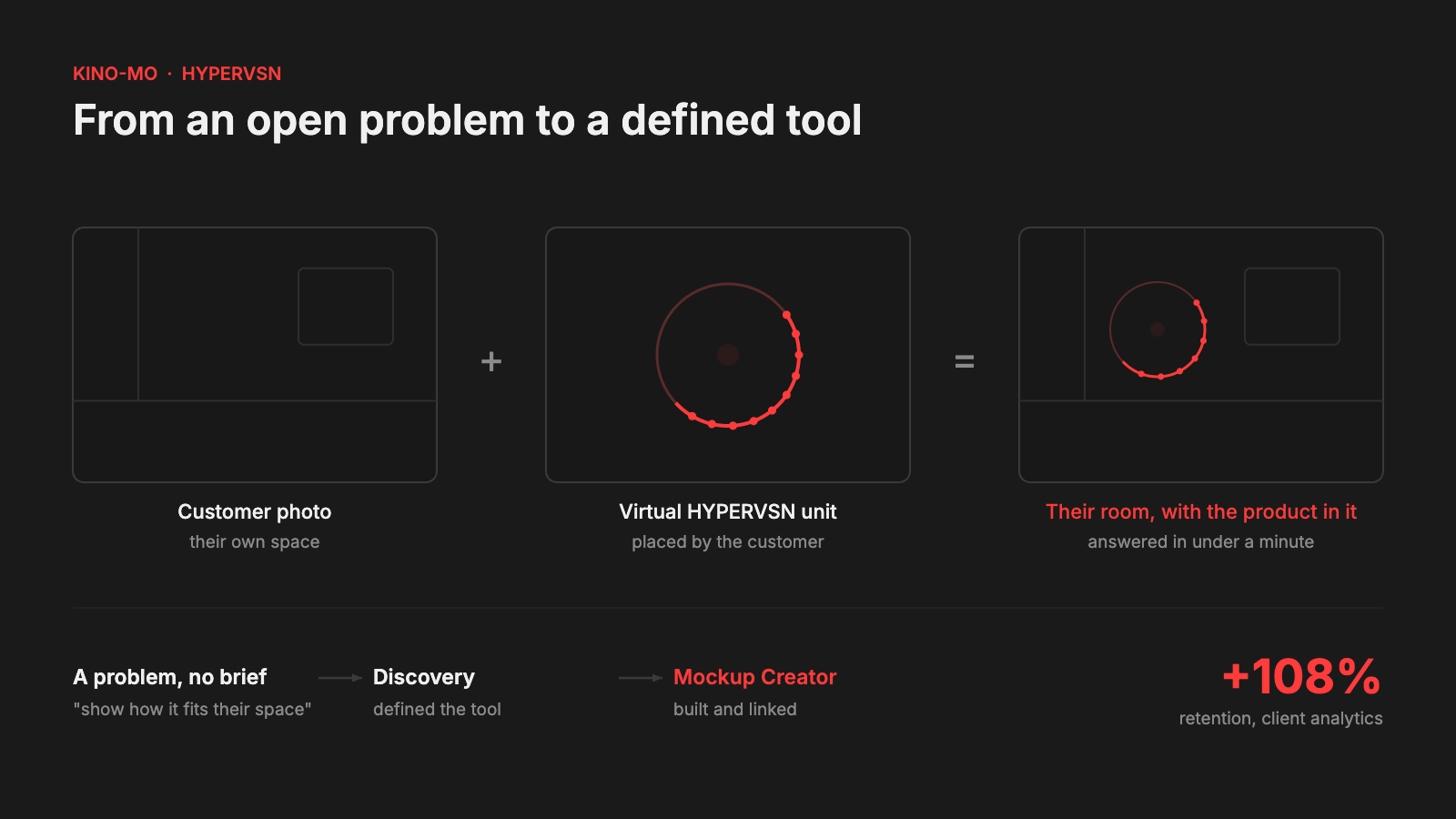This screenshot has height=819, width=1456.
Task: Click 'Their room, with the product in it'
Action: pyautogui.click(x=1201, y=511)
